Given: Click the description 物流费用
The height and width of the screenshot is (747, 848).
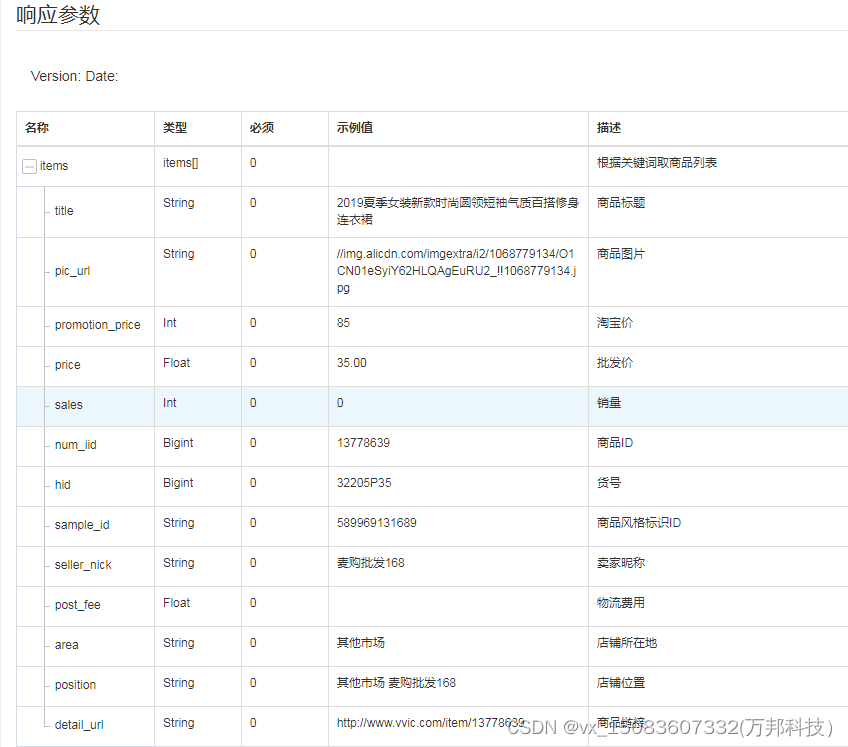Looking at the screenshot, I should click(621, 603).
